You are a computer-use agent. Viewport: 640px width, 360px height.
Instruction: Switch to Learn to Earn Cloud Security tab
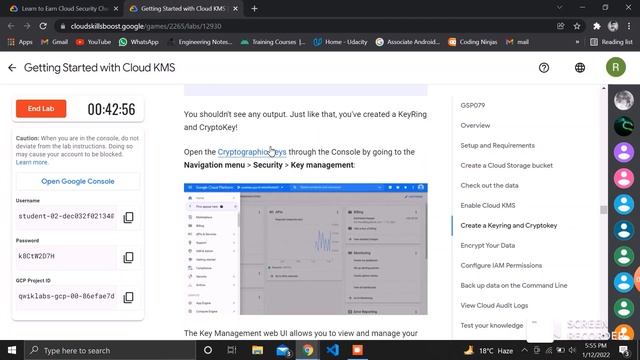pyautogui.click(x=64, y=9)
